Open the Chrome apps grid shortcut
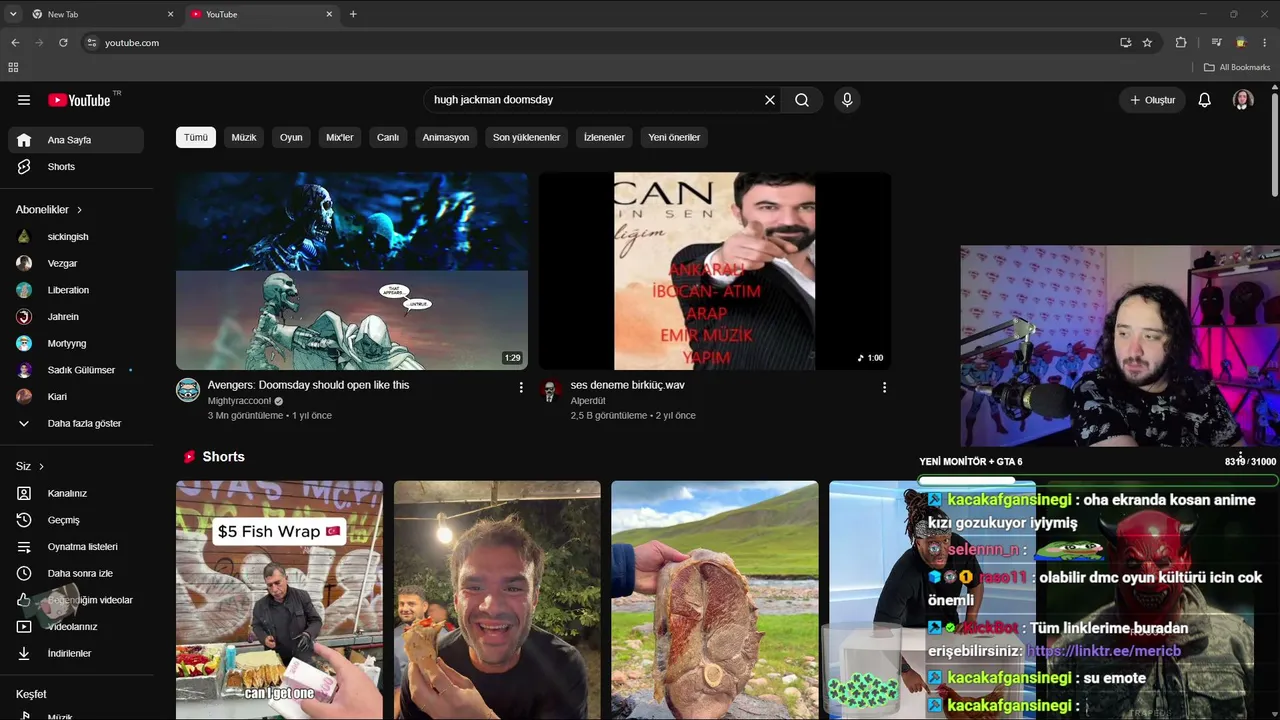This screenshot has width=1280, height=720. pyautogui.click(x=13, y=67)
